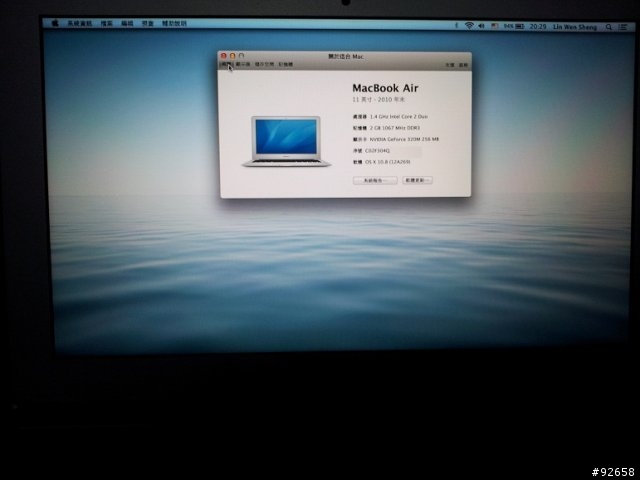Screen dimensions: 640x480
Task: Open the volume control icon
Action: click(482, 26)
